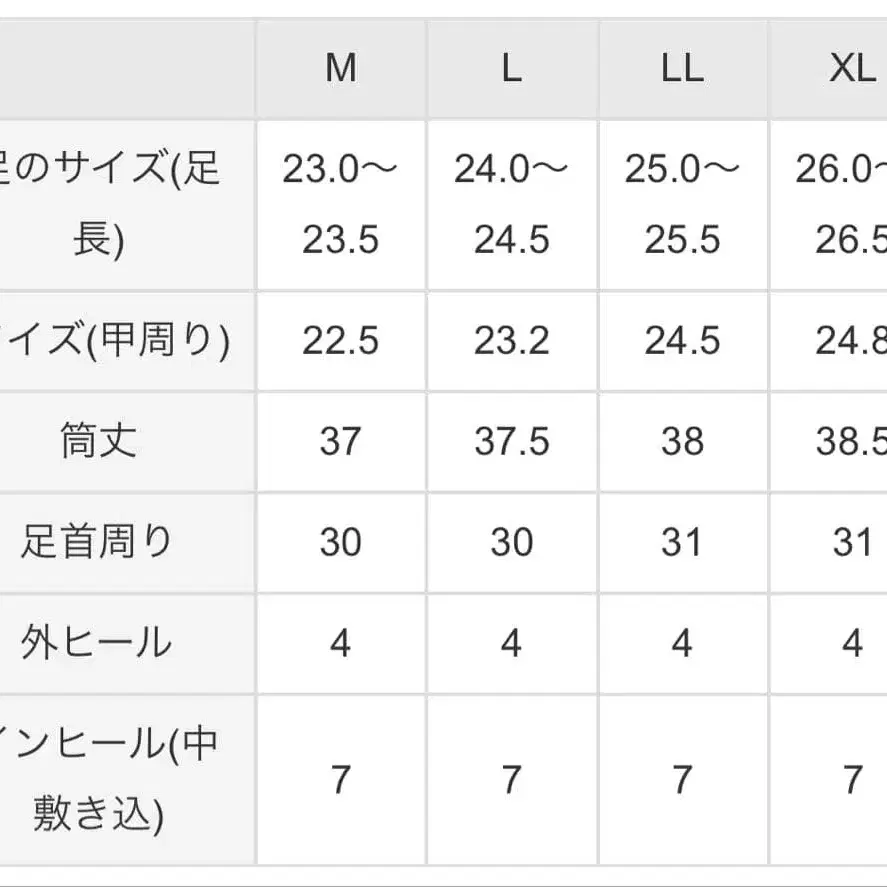Click the 筒丈 row label
This screenshot has width=887, height=887.
(97, 441)
